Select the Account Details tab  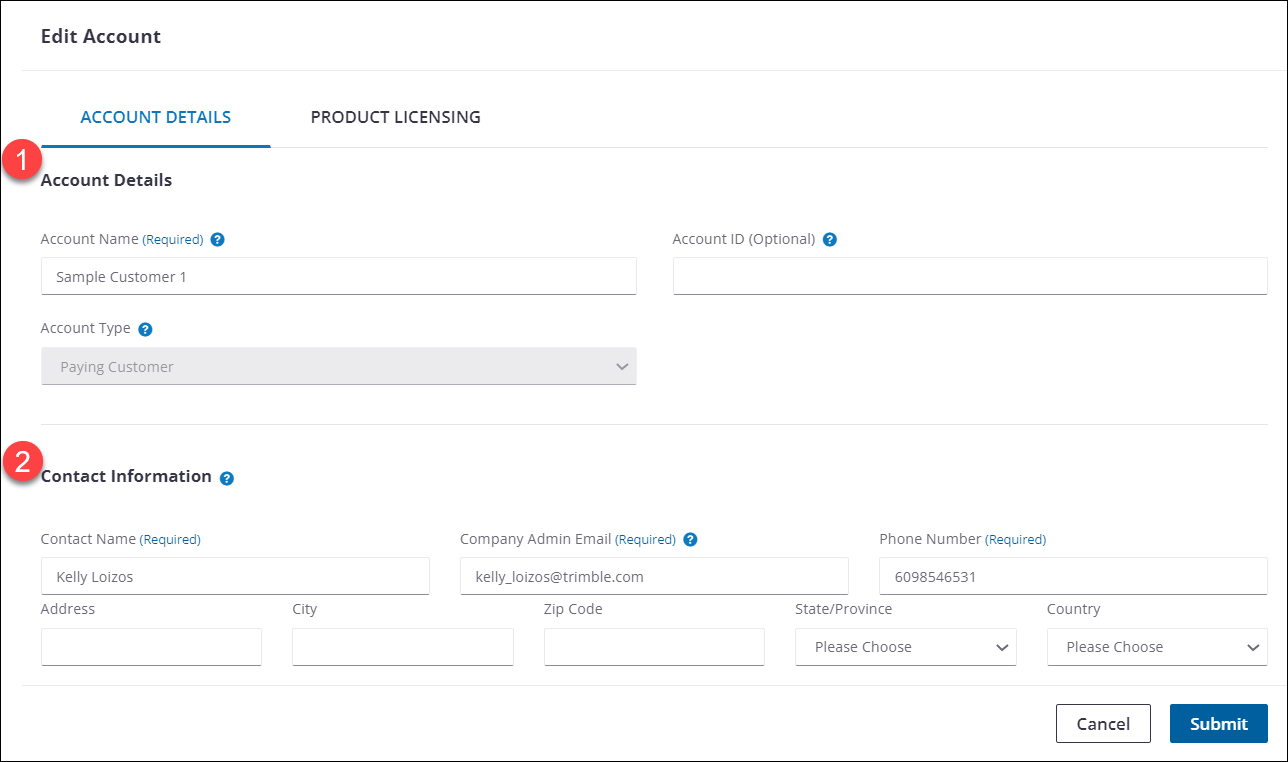[155, 117]
